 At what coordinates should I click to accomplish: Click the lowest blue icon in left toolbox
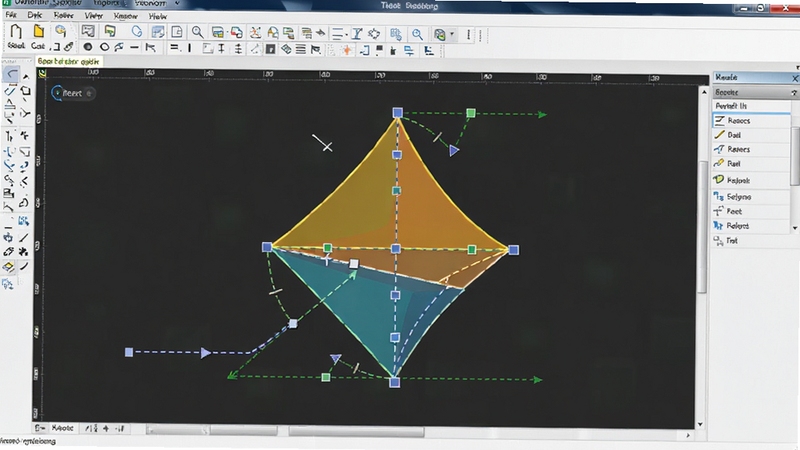click(x=8, y=284)
